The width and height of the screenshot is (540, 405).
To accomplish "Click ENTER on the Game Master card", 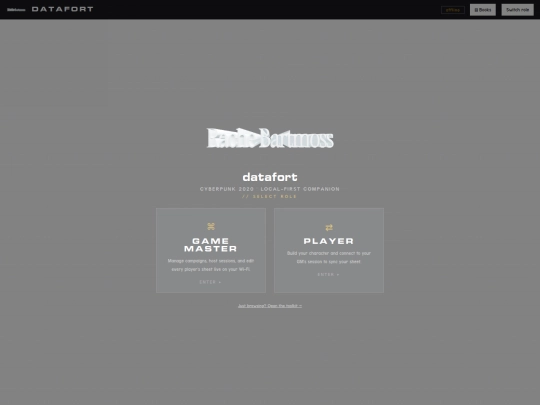I will click(x=210, y=282).
